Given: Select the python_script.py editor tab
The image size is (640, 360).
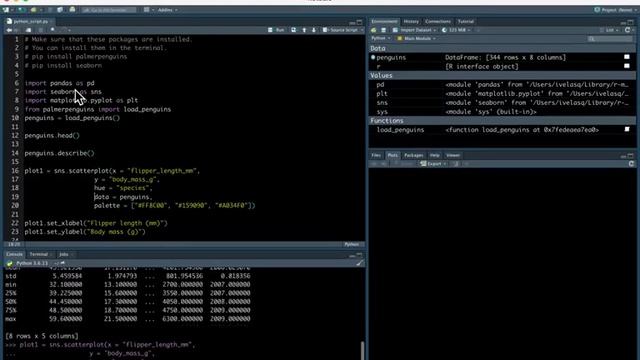Looking at the screenshot, I should tap(31, 21).
